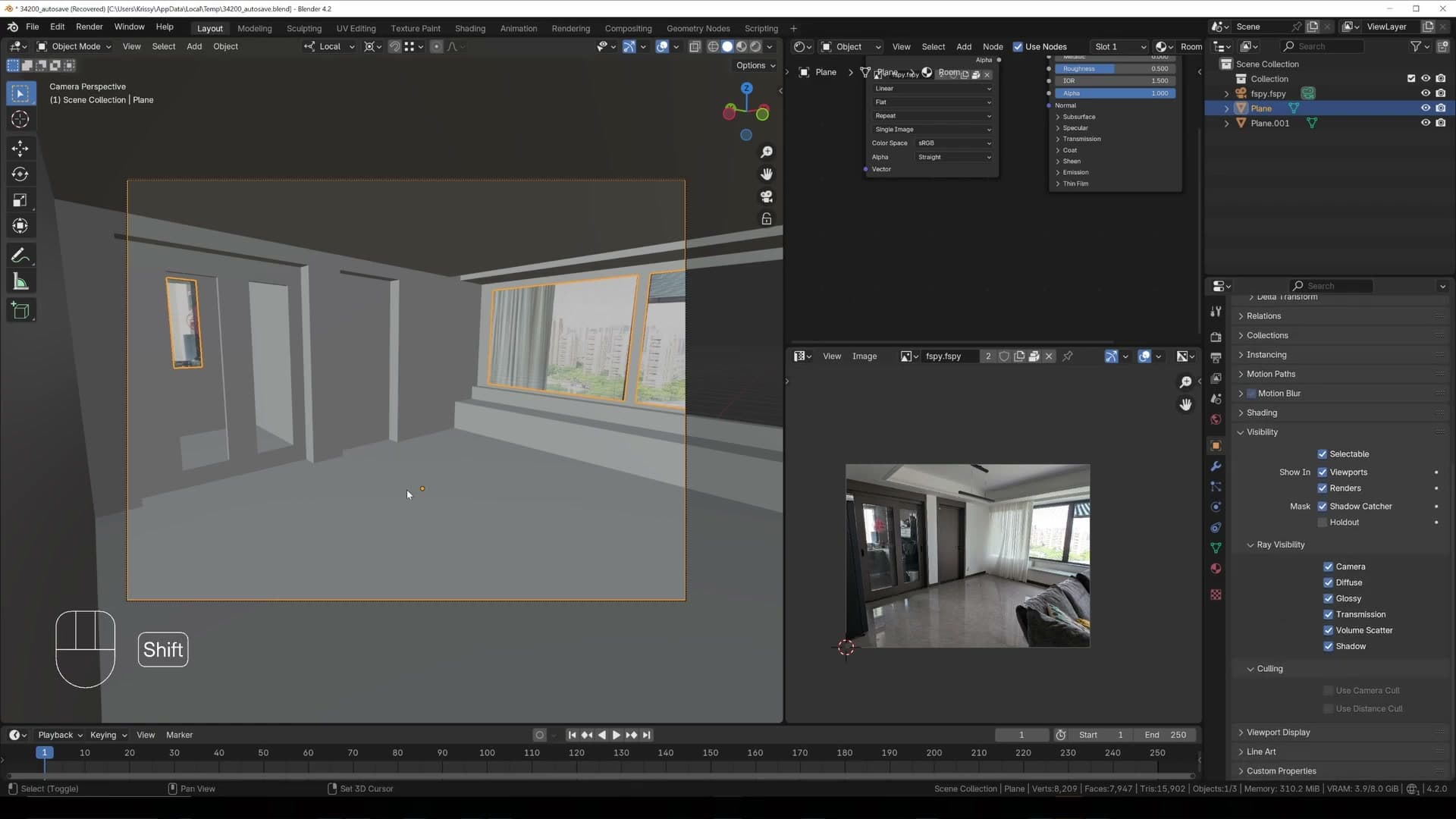
Task: Click the End frame field
Action: 1166,736
